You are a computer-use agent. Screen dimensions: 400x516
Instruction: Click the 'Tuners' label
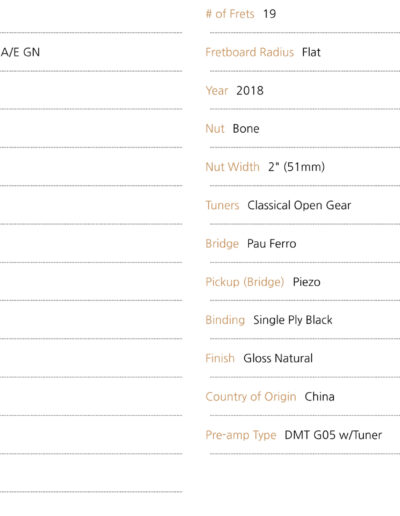tap(222, 205)
